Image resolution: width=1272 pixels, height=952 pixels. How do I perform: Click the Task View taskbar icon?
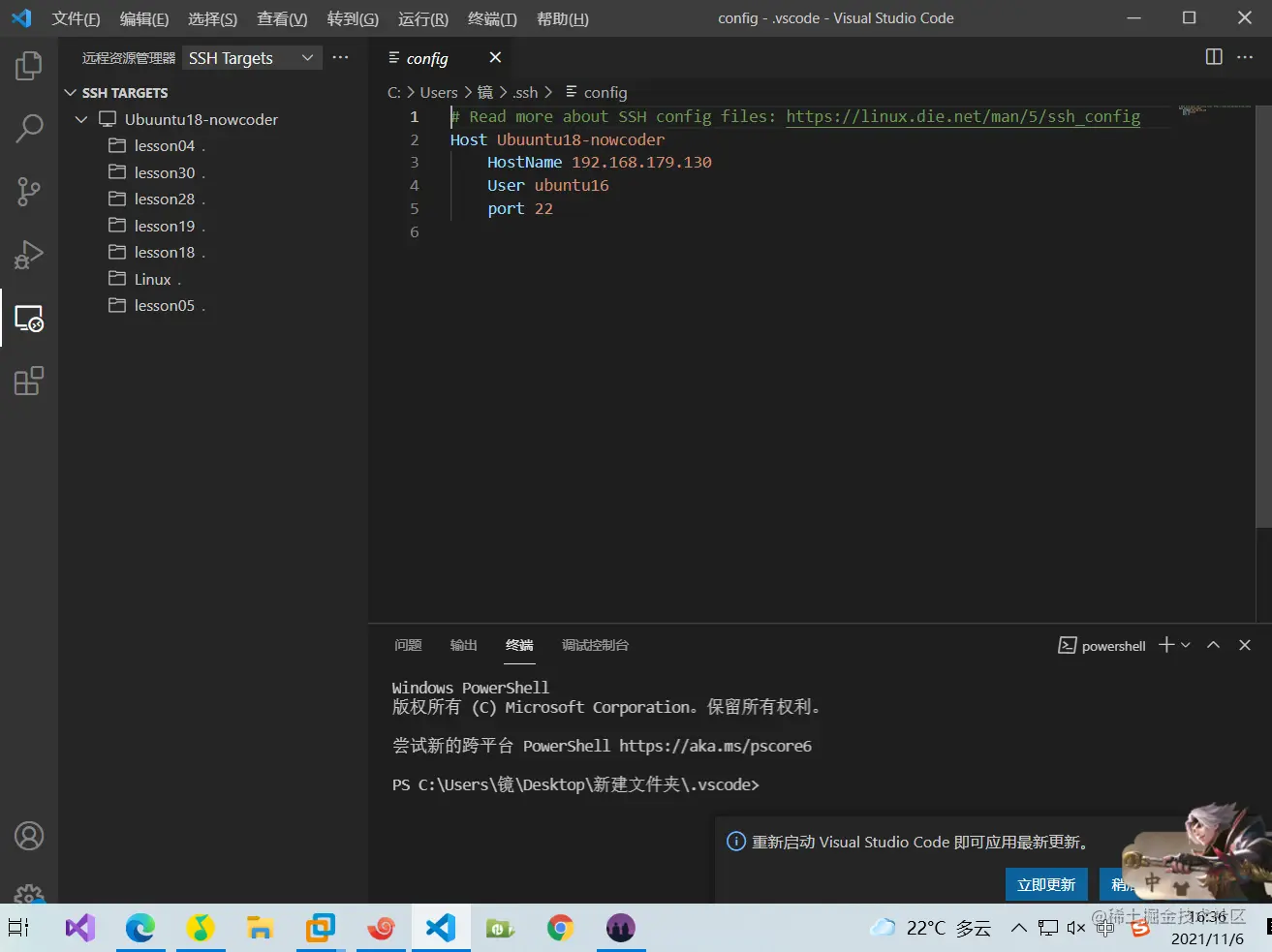(x=19, y=928)
